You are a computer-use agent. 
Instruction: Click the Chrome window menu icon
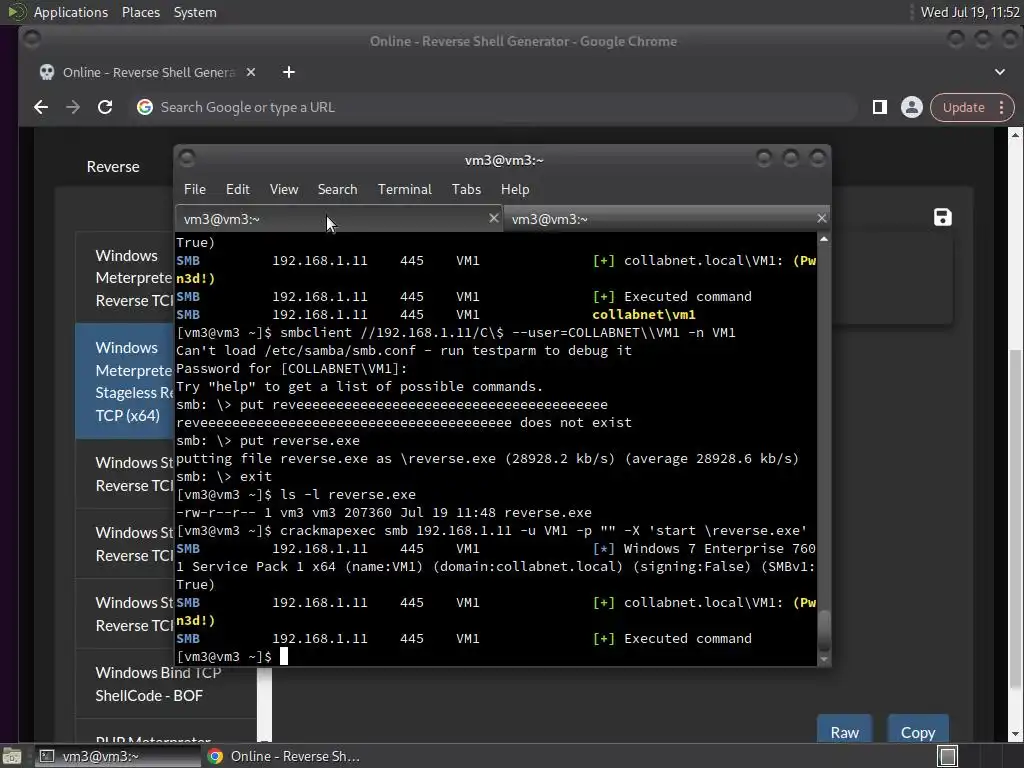31,40
